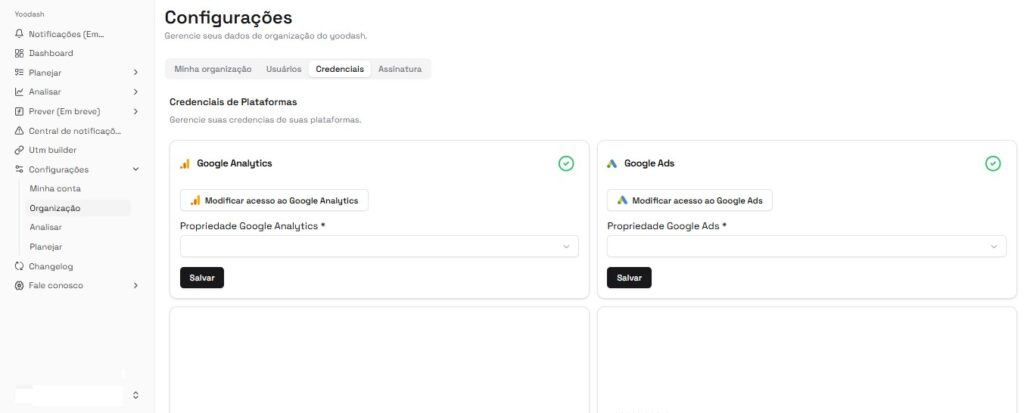This screenshot has width=1024, height=413.
Task: Open the Propriedade Google Ads dropdown
Action: point(806,246)
